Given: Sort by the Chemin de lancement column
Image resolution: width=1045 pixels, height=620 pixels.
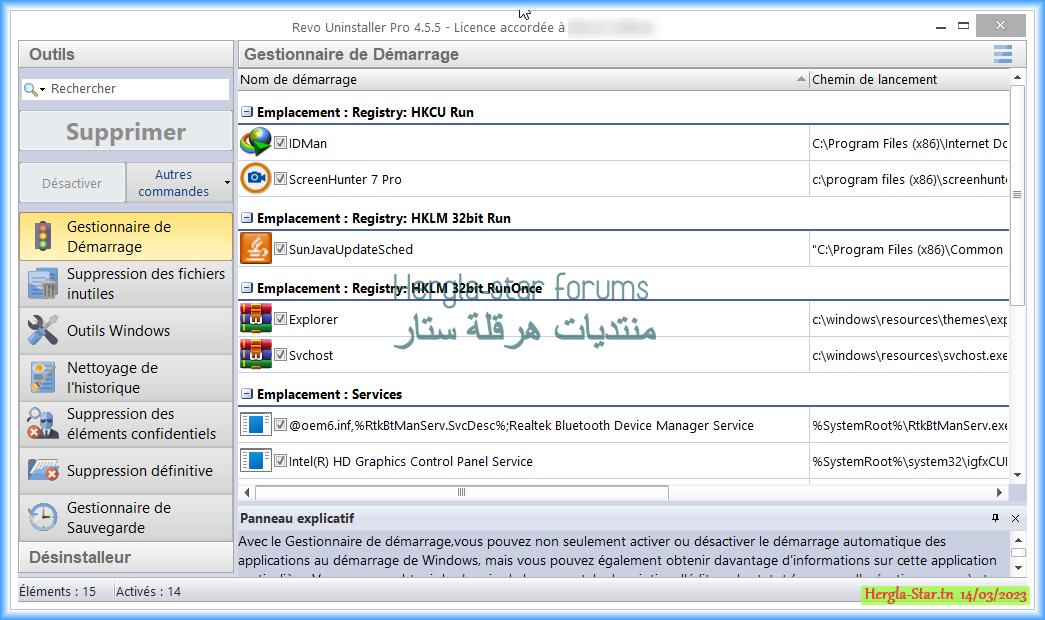Looking at the screenshot, I should (909, 79).
